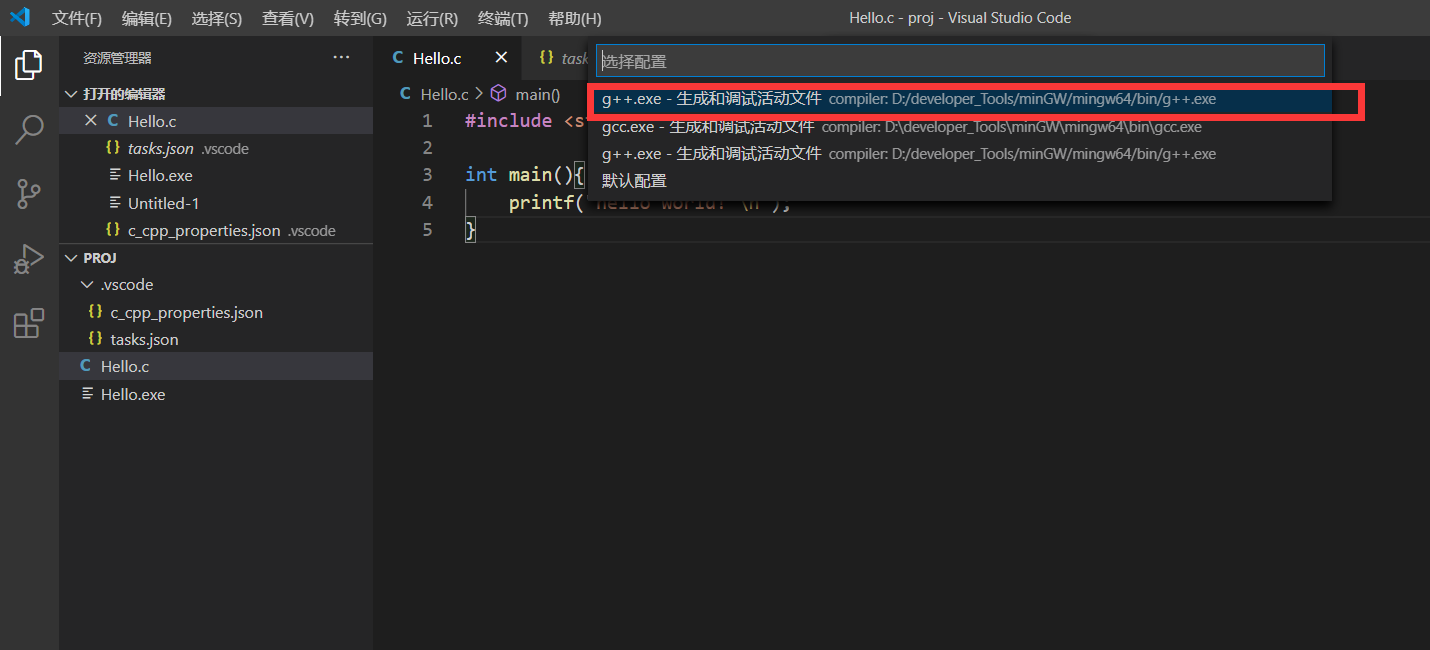Viewport: 1430px width, 650px height.
Task: Click Hello.c in the breadcrumb
Action: click(444, 94)
